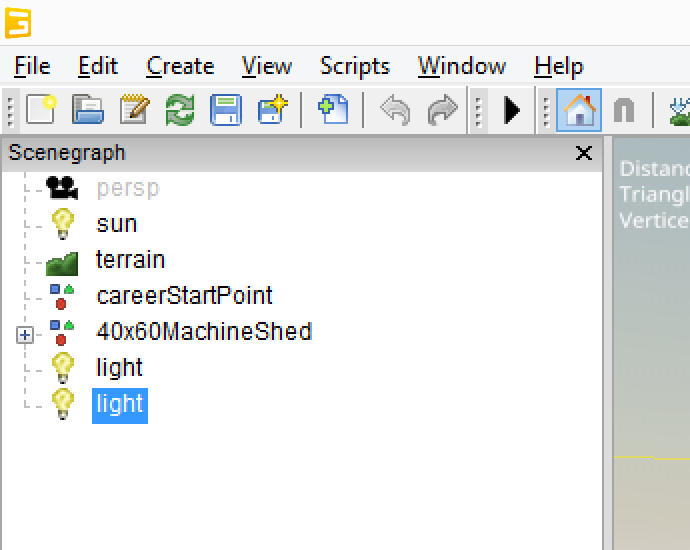This screenshot has height=550, width=690.
Task: Click the Open file folder icon
Action: [88, 110]
